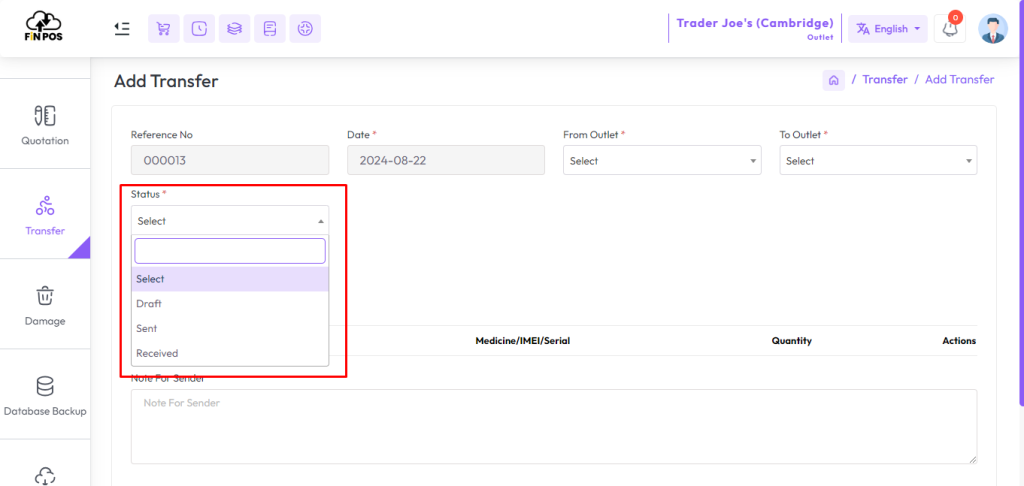Focus the Status dropdown search box
Image resolution: width=1024 pixels, height=486 pixels.
pyautogui.click(x=230, y=251)
